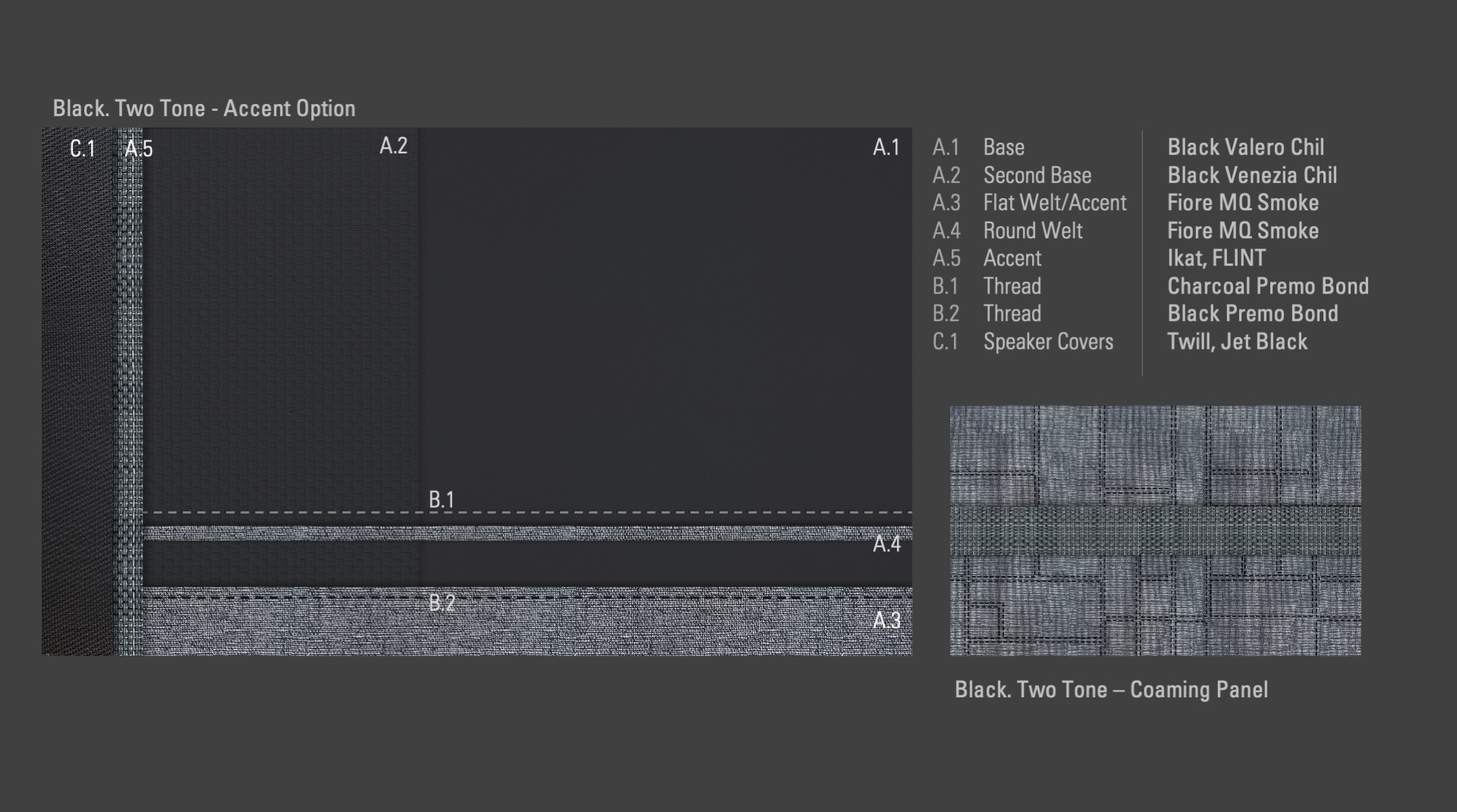Click 'Ikat, FLINT' material name
Image resolution: width=1457 pixels, height=812 pixels.
pyautogui.click(x=1216, y=258)
